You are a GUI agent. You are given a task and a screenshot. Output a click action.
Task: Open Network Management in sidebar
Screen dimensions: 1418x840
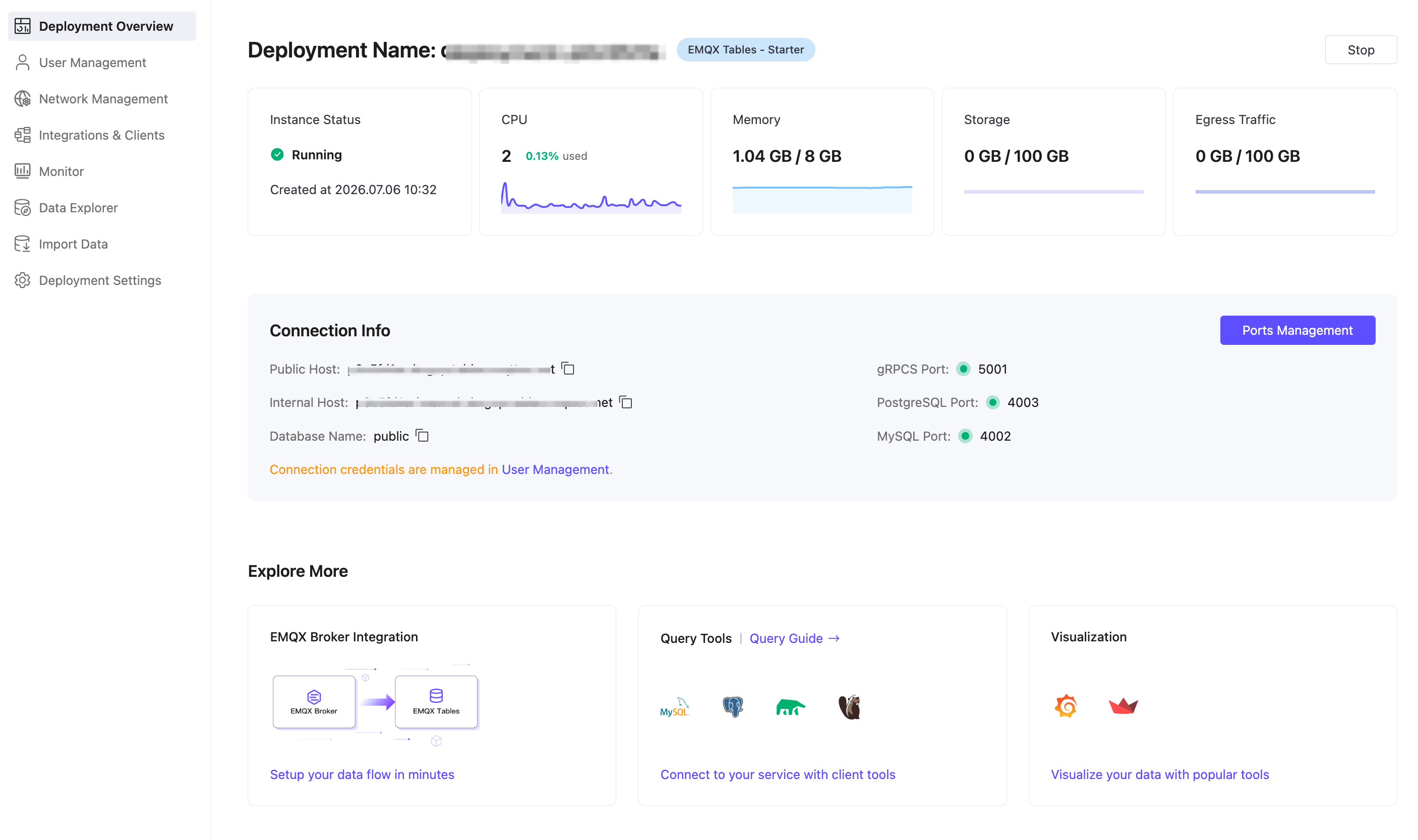click(102, 98)
